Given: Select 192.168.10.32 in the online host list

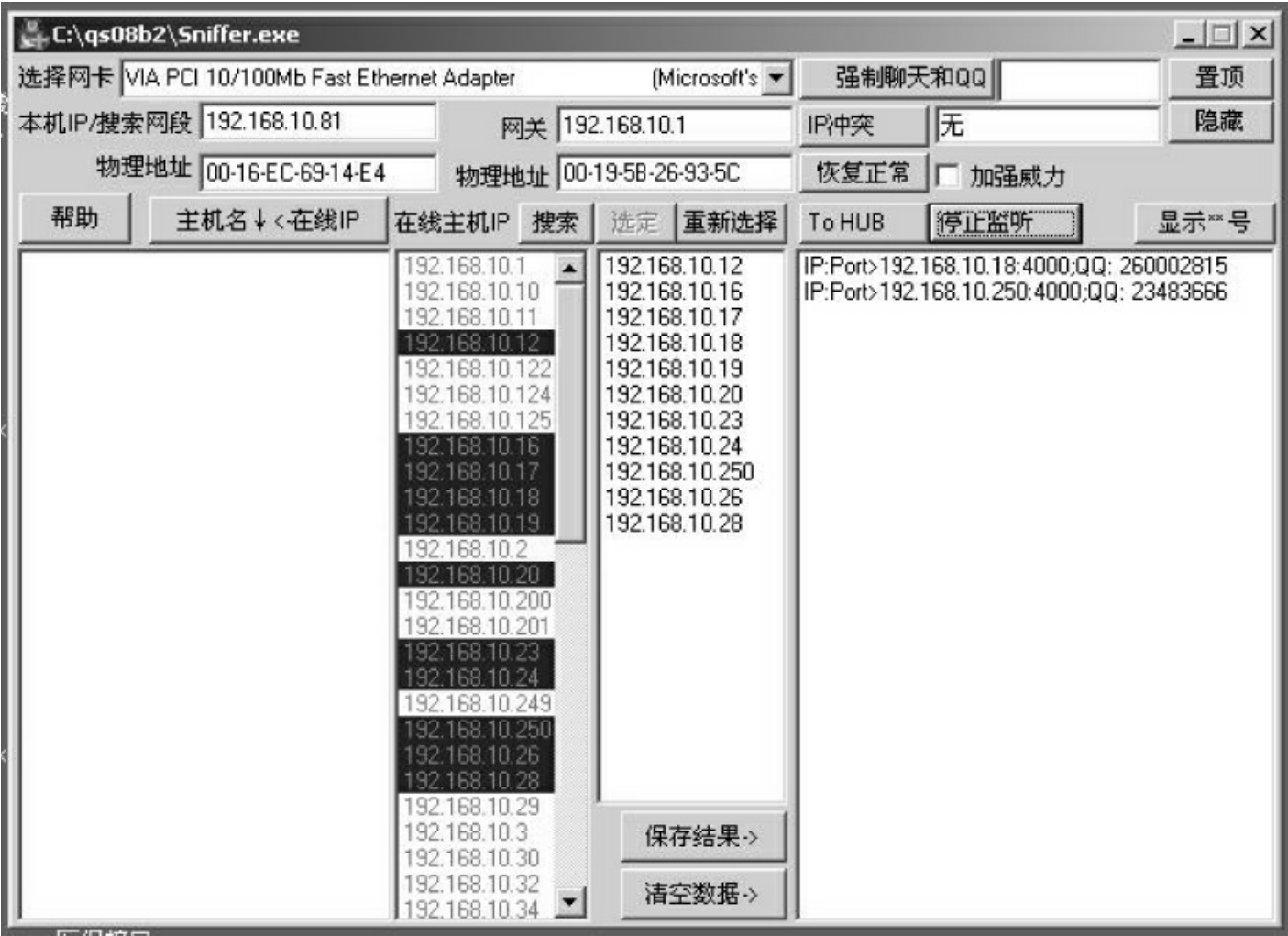Looking at the screenshot, I should pos(477,884).
